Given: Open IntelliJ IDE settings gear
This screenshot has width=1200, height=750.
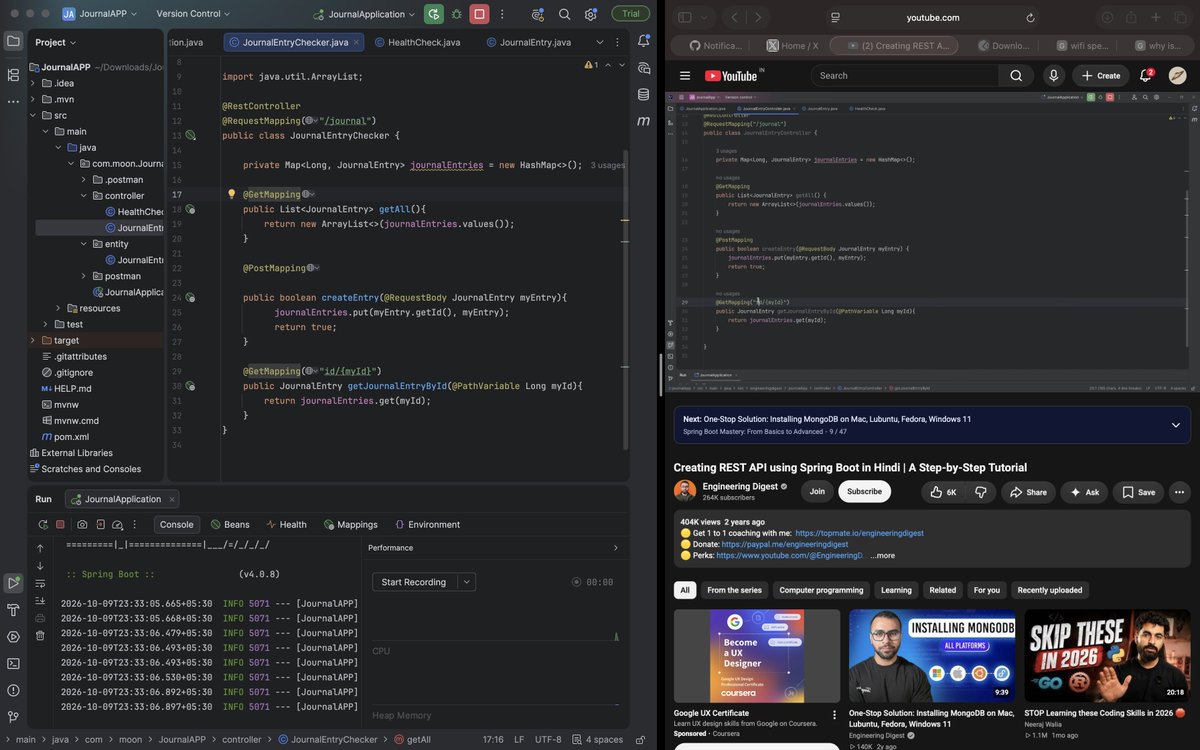Looking at the screenshot, I should pos(591,14).
